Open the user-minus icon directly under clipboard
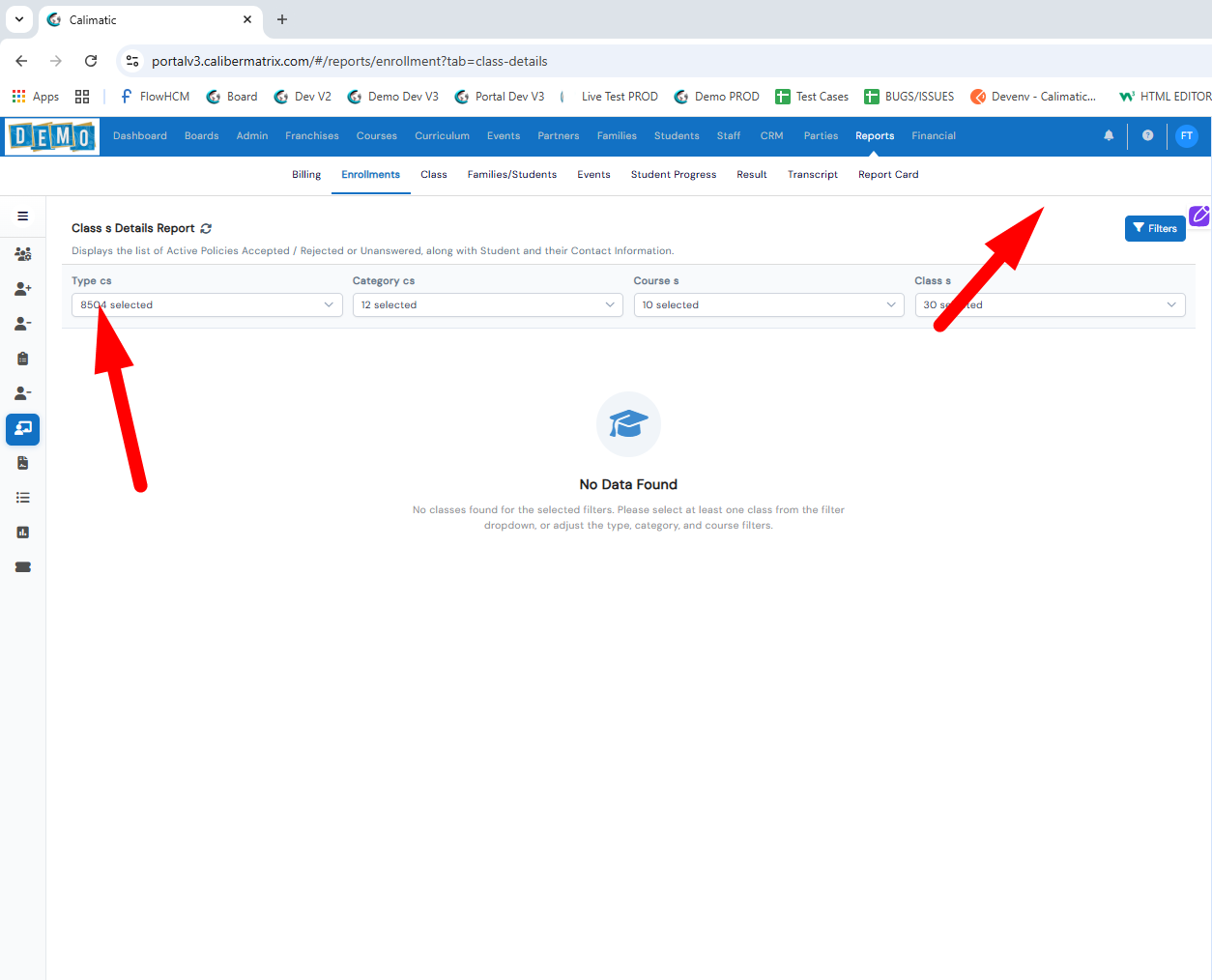Viewport: 1212px width, 980px height. (x=22, y=393)
